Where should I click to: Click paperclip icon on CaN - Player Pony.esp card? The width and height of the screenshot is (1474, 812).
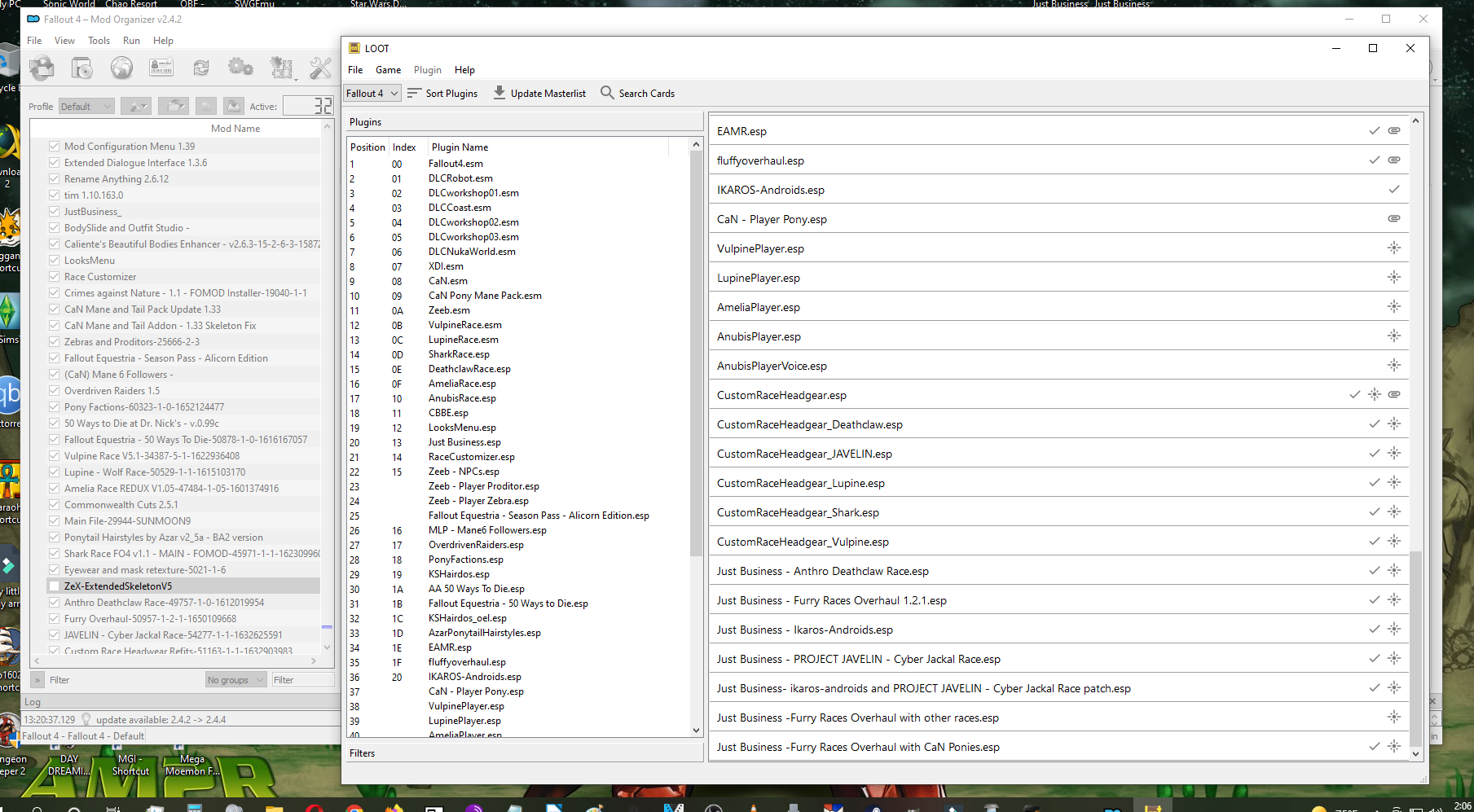point(1394,218)
